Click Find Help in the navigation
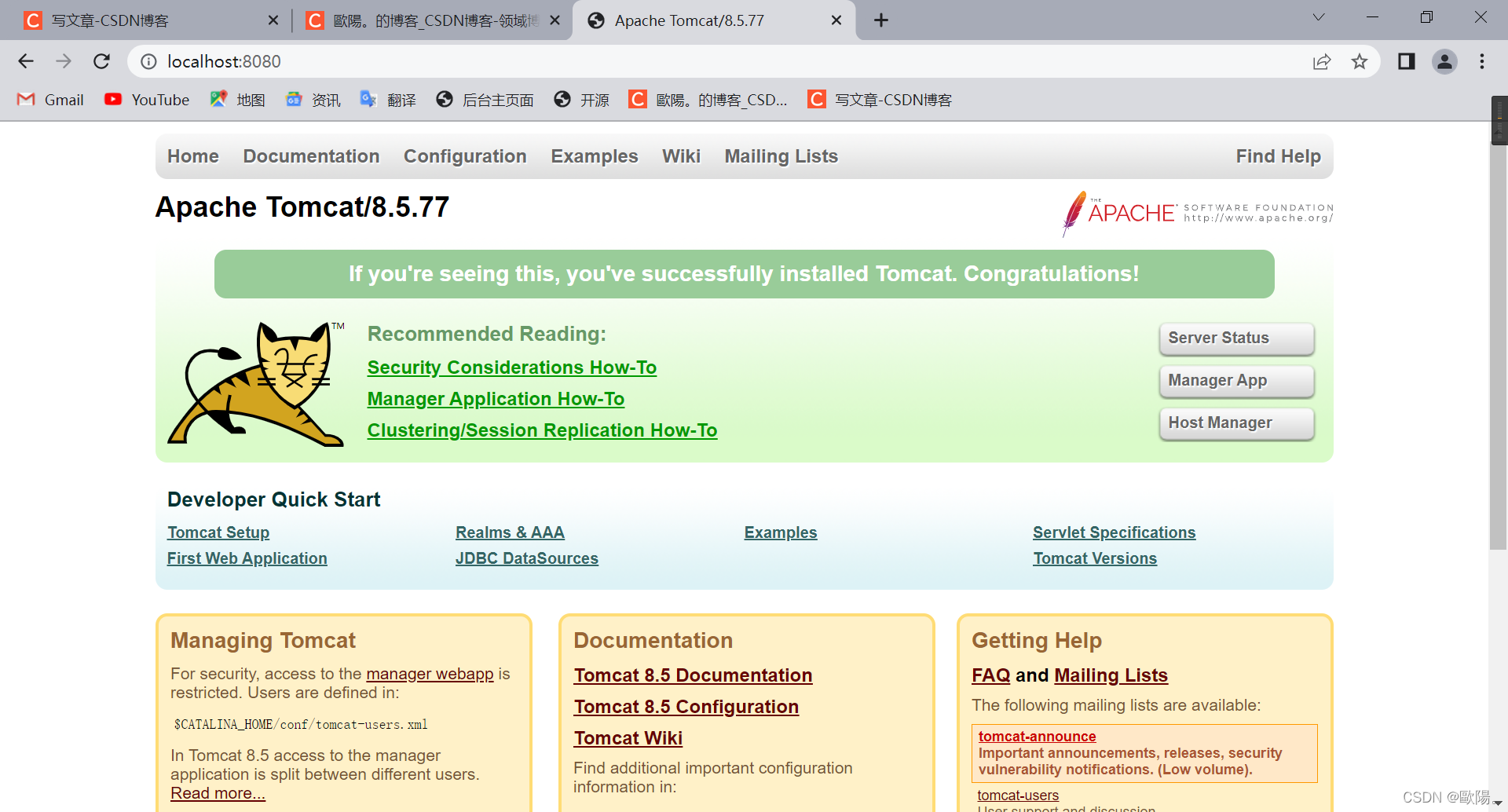 tap(1278, 156)
